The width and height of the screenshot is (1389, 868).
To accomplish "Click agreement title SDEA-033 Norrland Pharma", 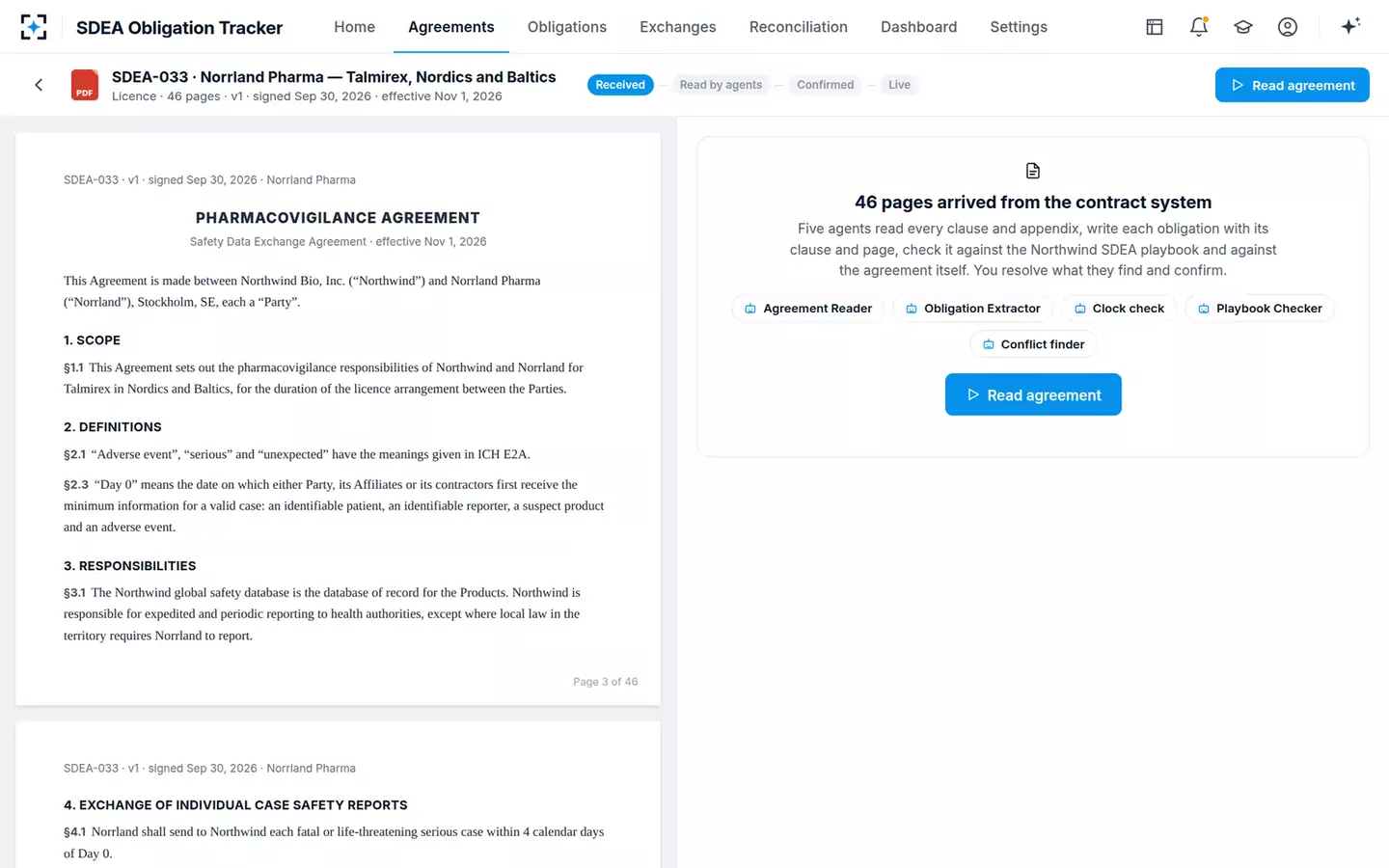I will click(334, 77).
